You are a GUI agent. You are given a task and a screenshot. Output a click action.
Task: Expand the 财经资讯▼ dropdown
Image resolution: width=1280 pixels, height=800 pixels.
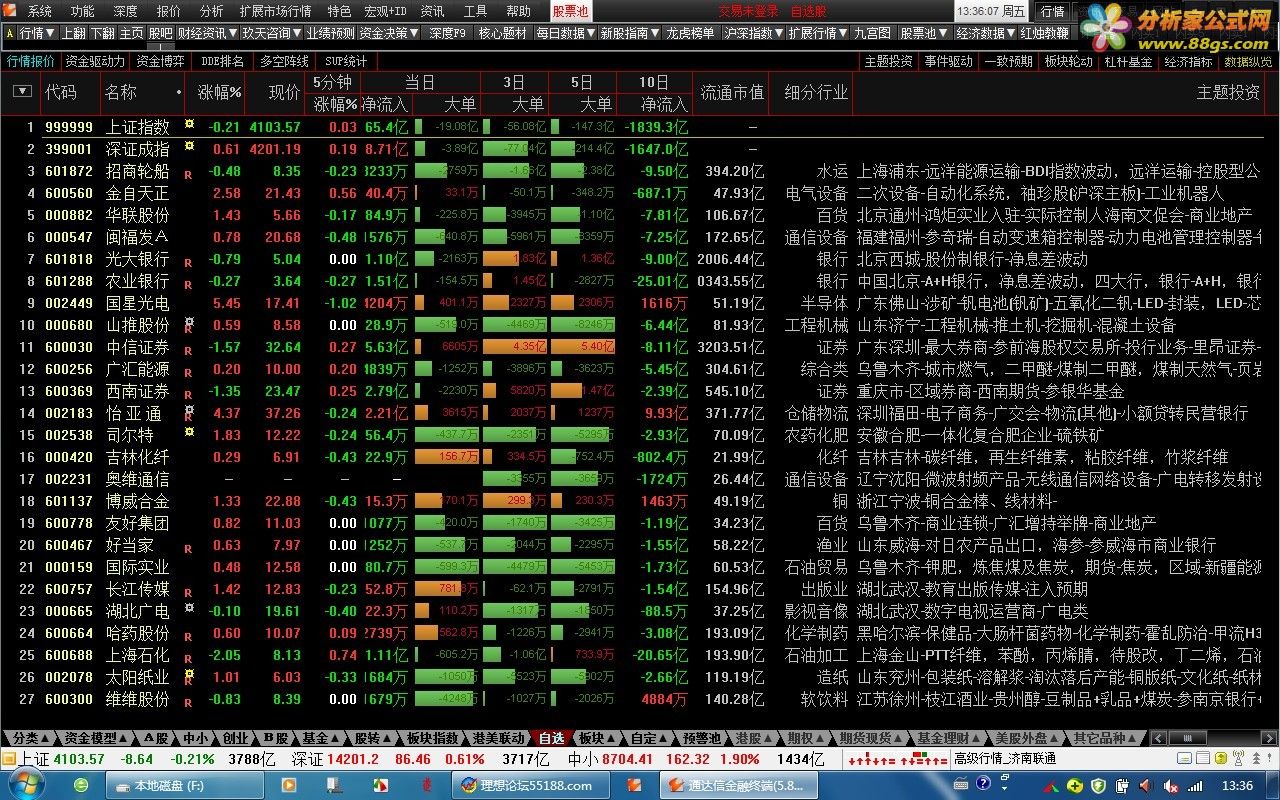tap(207, 33)
